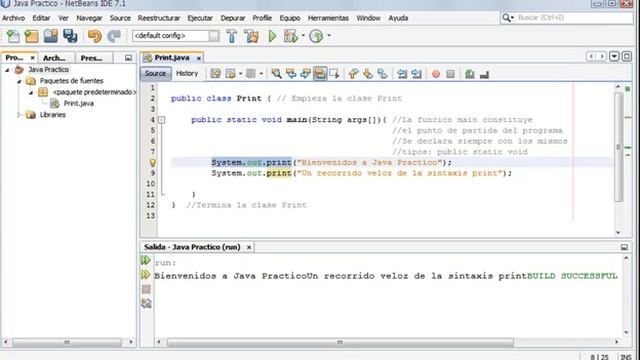The image size is (640, 360).
Task: Open the search options dropdown magnifier
Action: (507, 18)
